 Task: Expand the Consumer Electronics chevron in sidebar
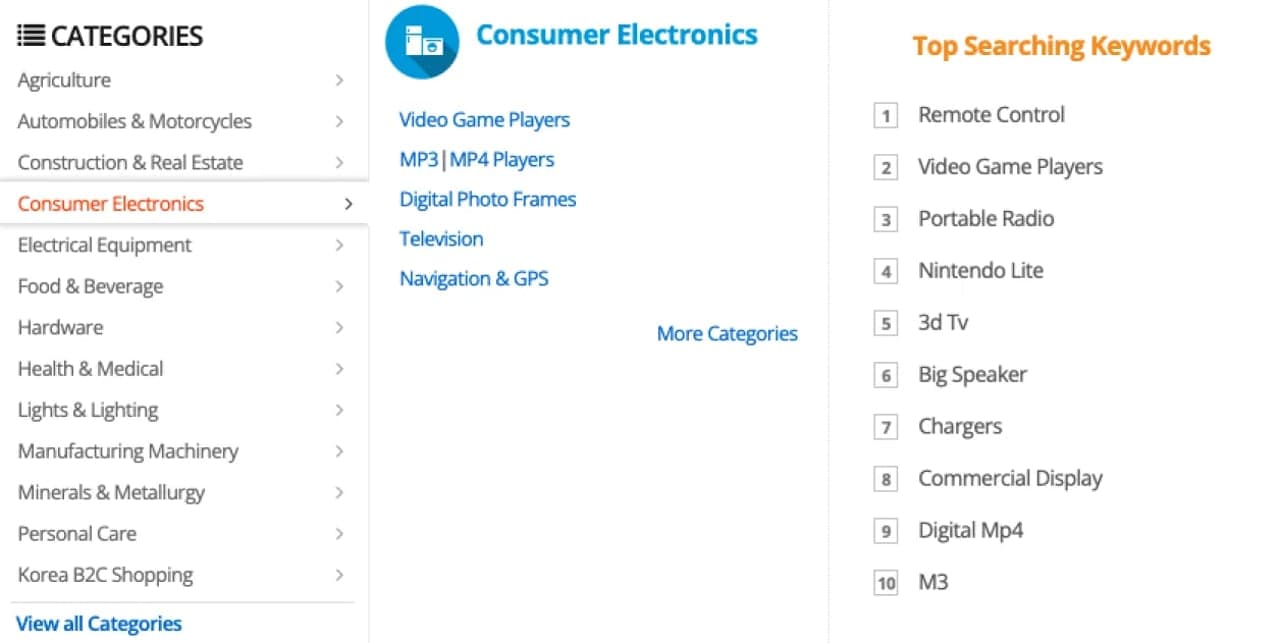coord(348,204)
